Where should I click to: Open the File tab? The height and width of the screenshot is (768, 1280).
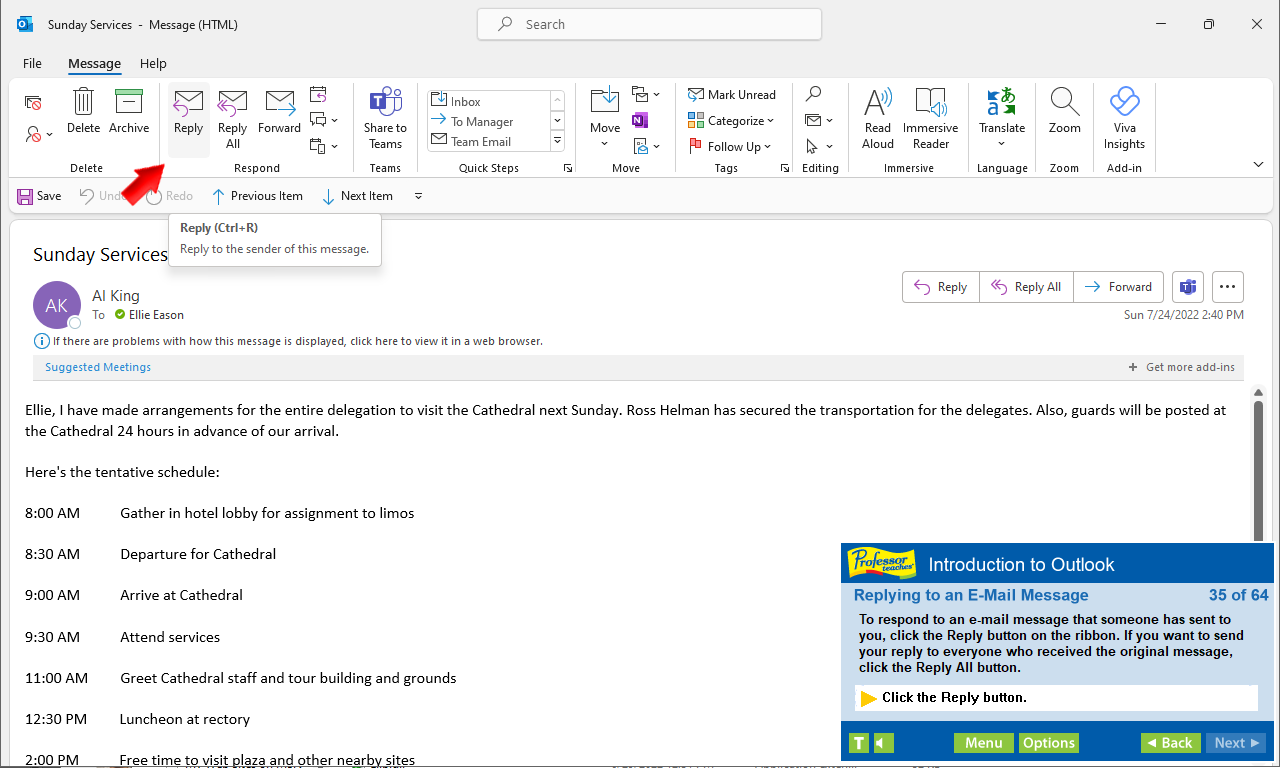pyautogui.click(x=32, y=63)
